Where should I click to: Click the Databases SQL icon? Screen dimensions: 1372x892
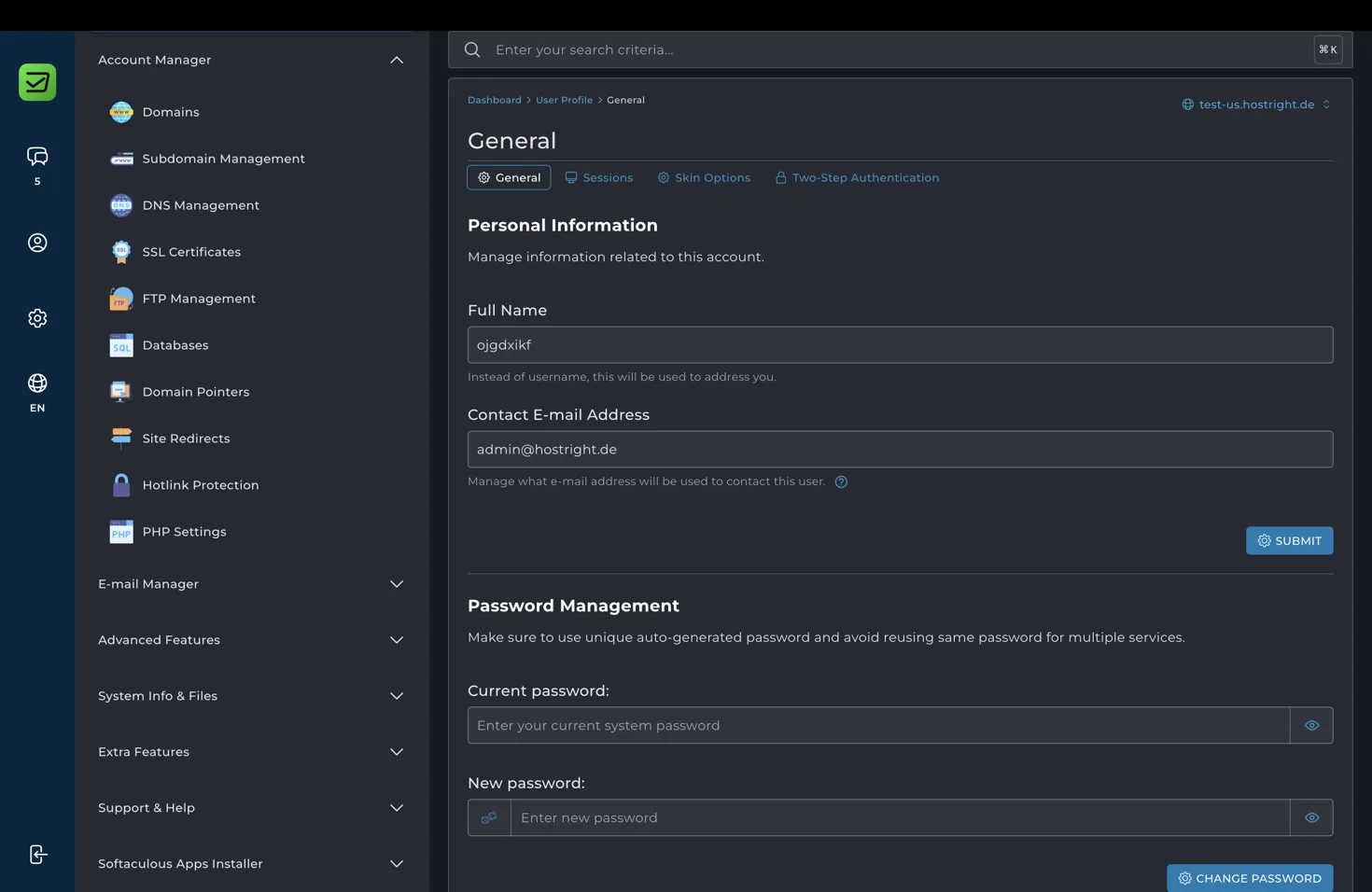(121, 345)
